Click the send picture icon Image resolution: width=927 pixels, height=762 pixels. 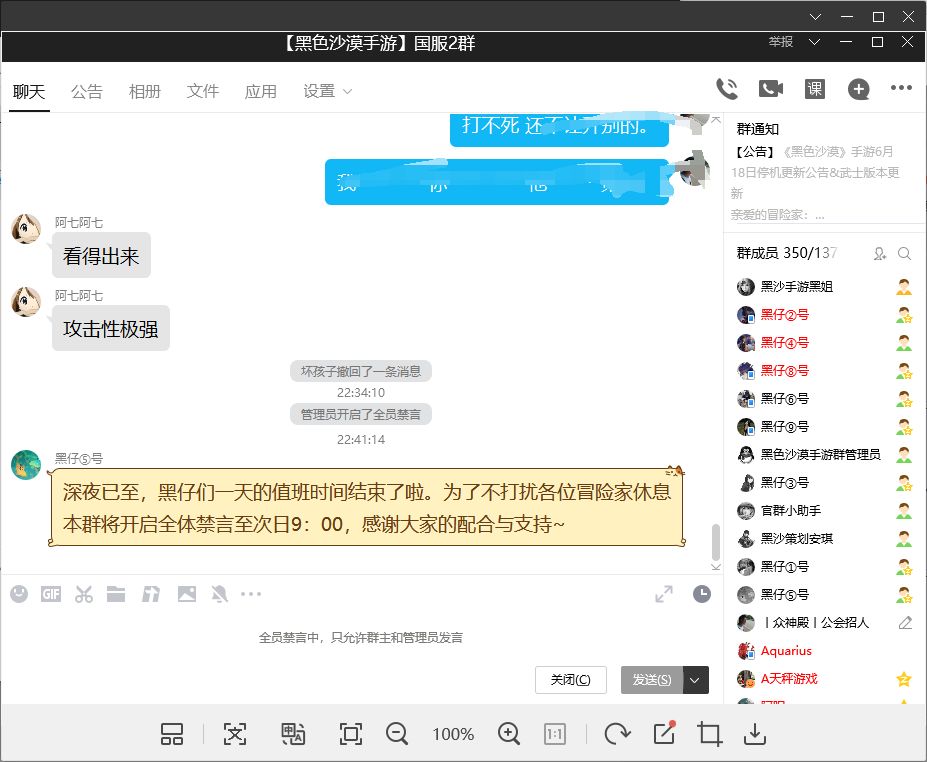tap(187, 594)
